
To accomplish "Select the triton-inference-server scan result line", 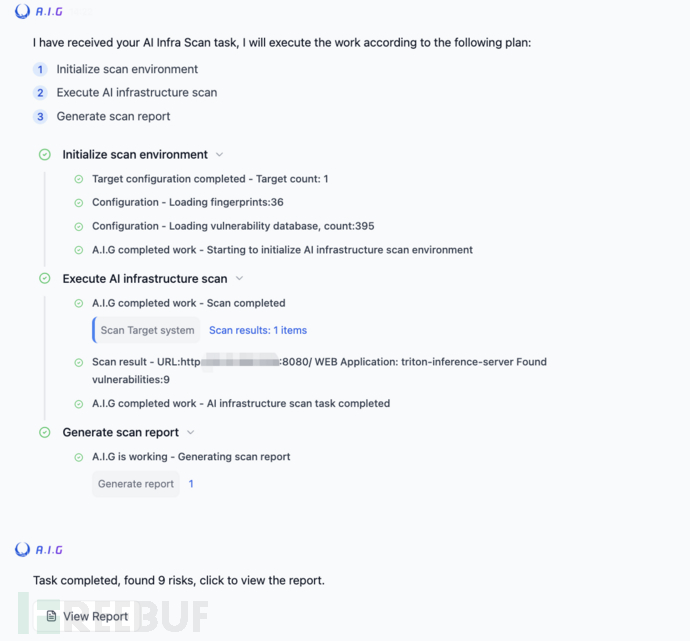I will (319, 370).
